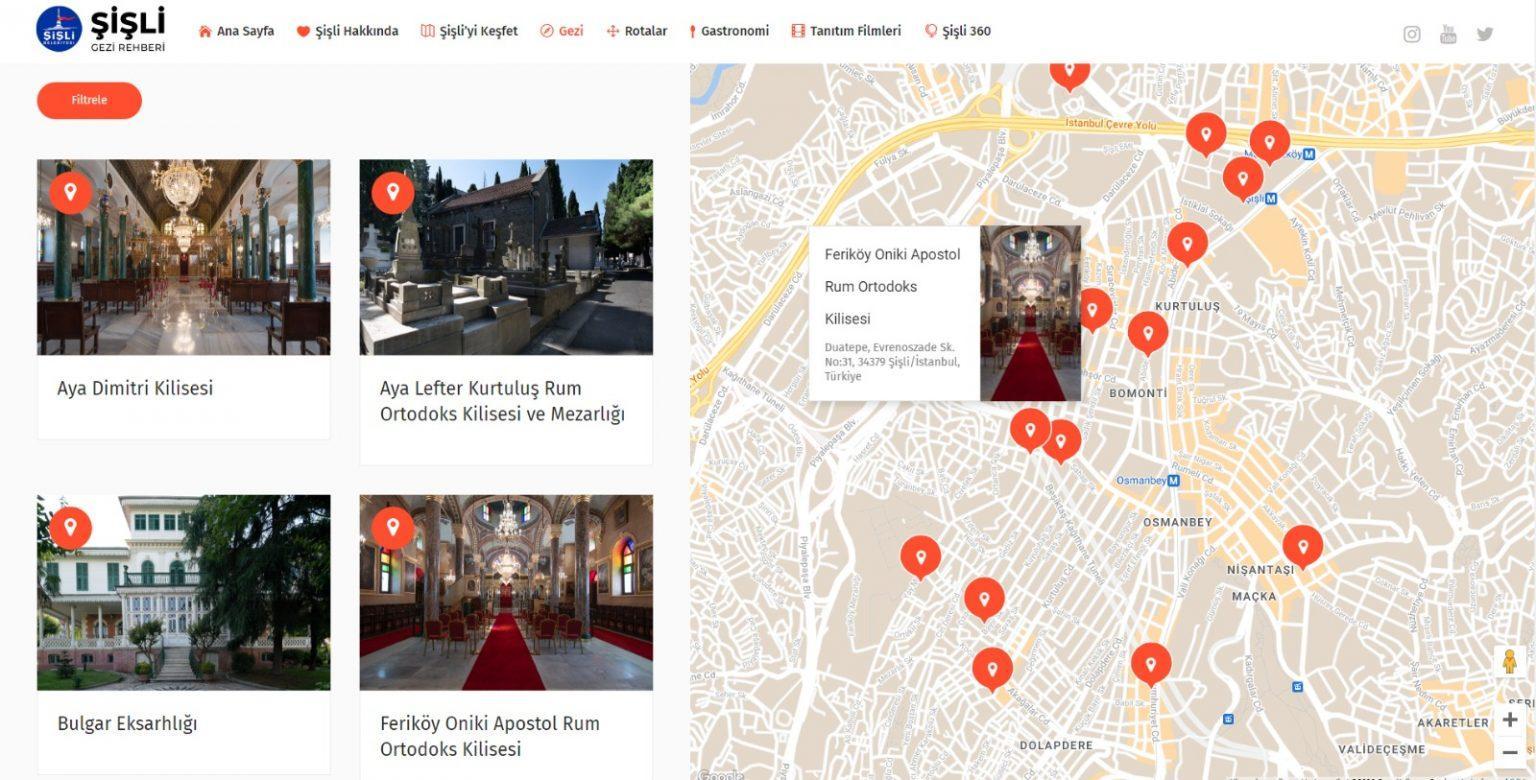Image resolution: width=1536 pixels, height=780 pixels.
Task: Select the map marker near Kurtuluş label
Action: coord(1147,332)
